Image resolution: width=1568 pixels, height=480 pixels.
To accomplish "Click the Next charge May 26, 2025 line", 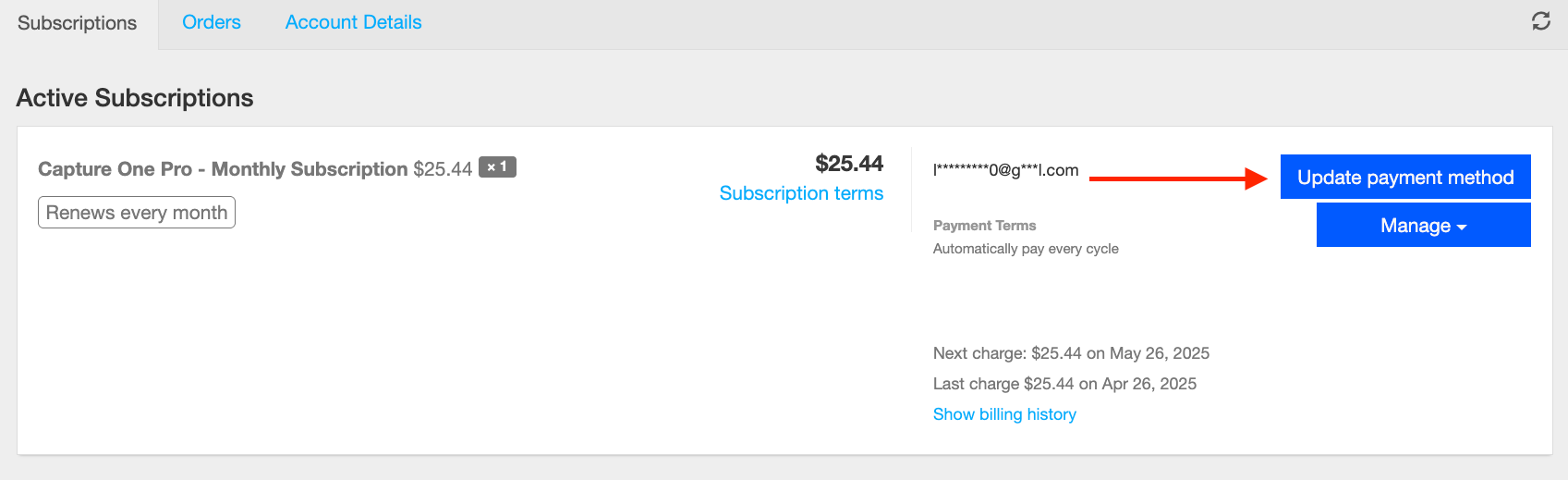I will (x=1071, y=353).
